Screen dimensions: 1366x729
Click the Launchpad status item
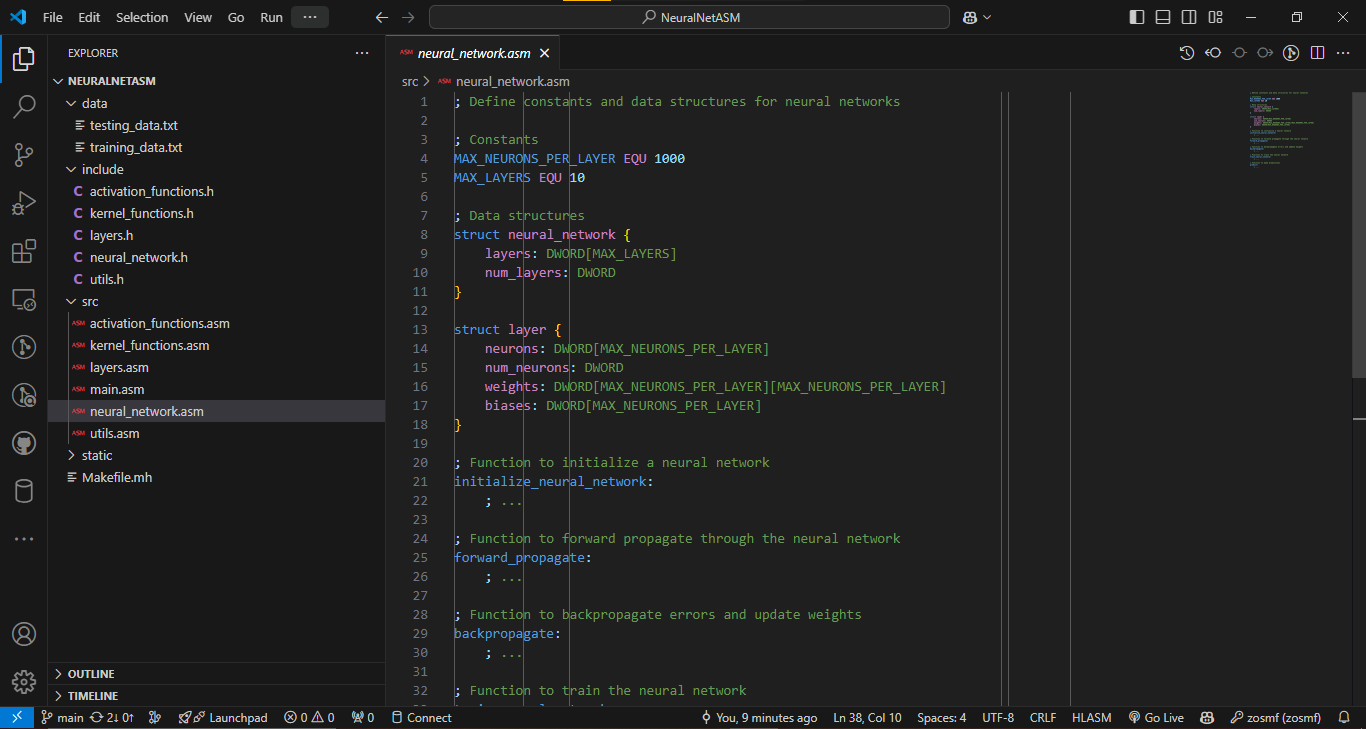click(x=223, y=717)
